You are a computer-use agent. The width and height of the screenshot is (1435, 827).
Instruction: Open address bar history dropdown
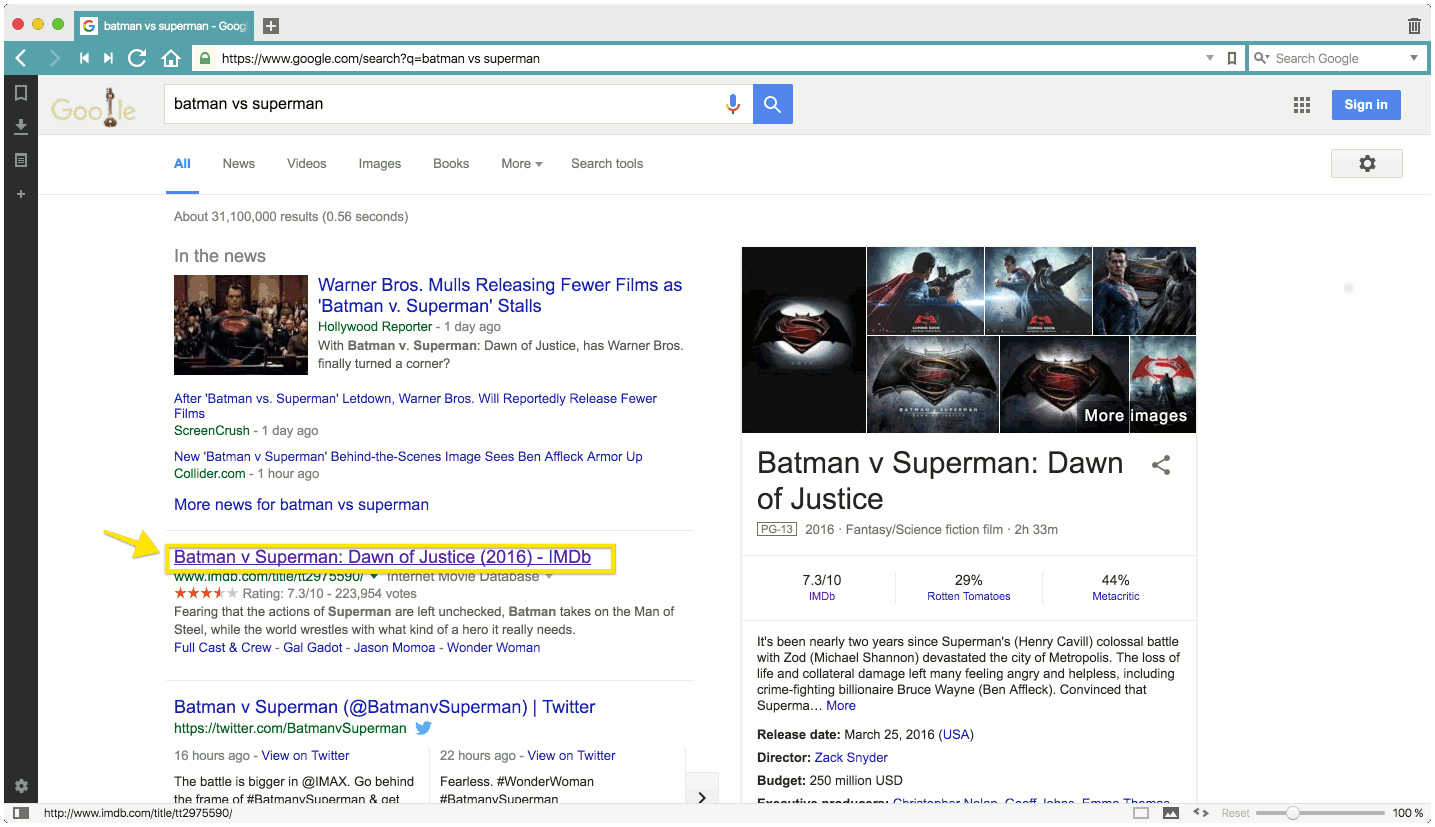(x=1210, y=58)
